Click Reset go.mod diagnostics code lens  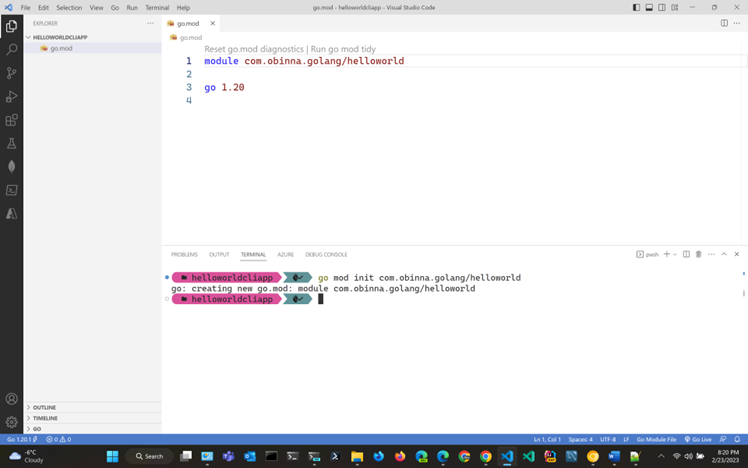[x=254, y=49]
